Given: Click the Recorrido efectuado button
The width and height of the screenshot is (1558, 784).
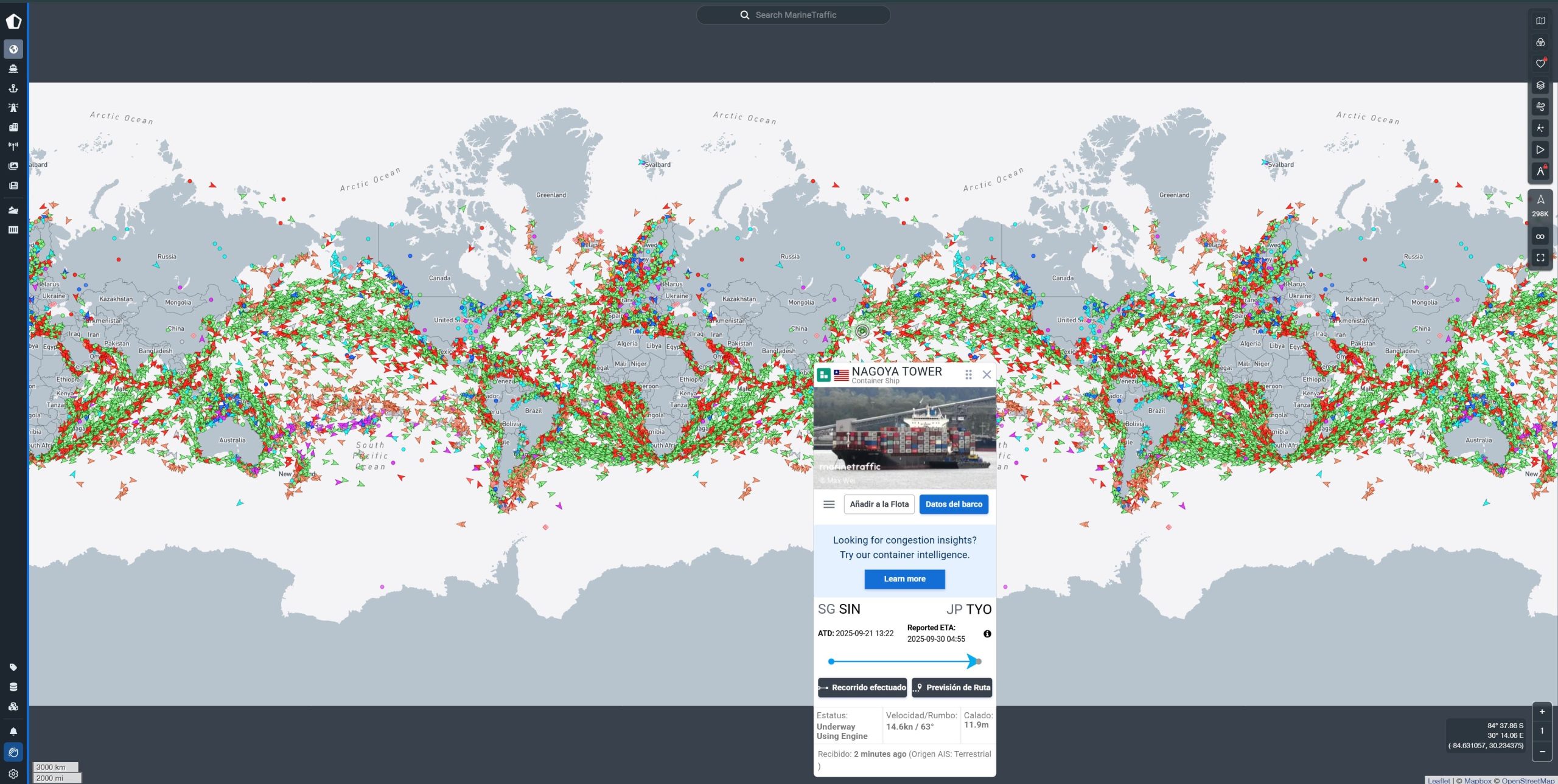Looking at the screenshot, I should [862, 687].
